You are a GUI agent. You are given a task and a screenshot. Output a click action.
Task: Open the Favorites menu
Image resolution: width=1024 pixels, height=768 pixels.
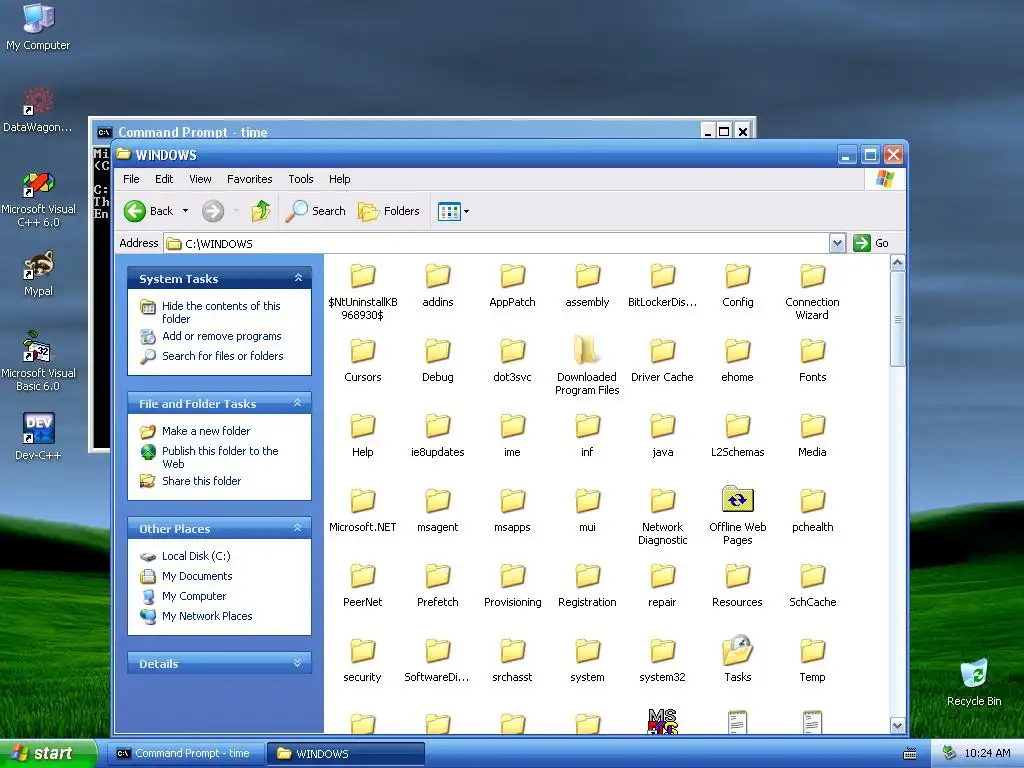(x=249, y=179)
